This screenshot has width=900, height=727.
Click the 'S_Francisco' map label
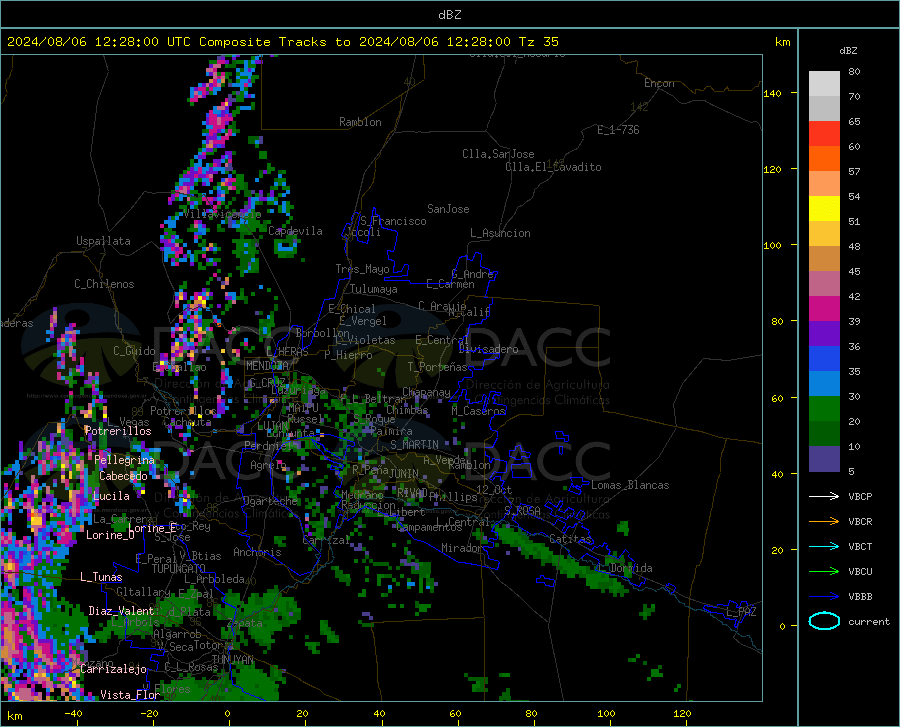393,221
